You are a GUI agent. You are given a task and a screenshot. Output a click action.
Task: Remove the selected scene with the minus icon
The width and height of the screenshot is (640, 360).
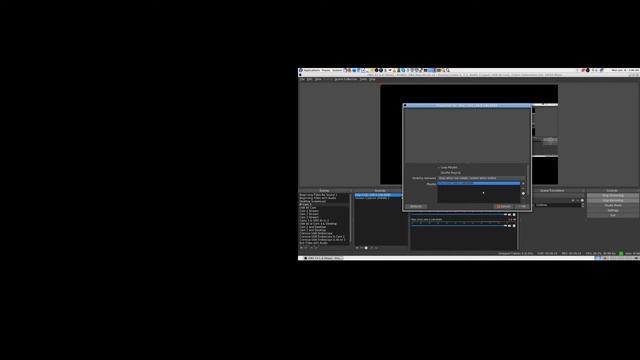tap(306, 248)
